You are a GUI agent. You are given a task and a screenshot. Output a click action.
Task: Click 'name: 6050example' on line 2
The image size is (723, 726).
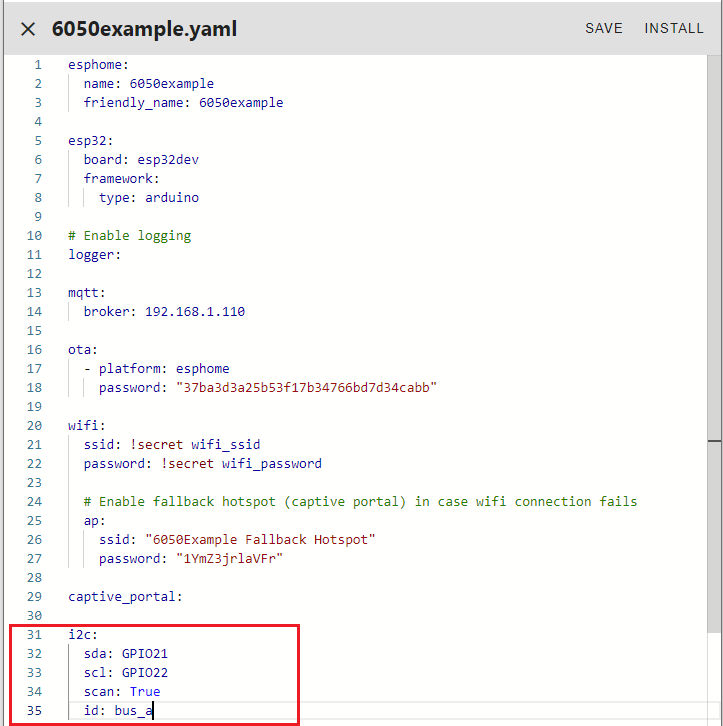tap(149, 83)
